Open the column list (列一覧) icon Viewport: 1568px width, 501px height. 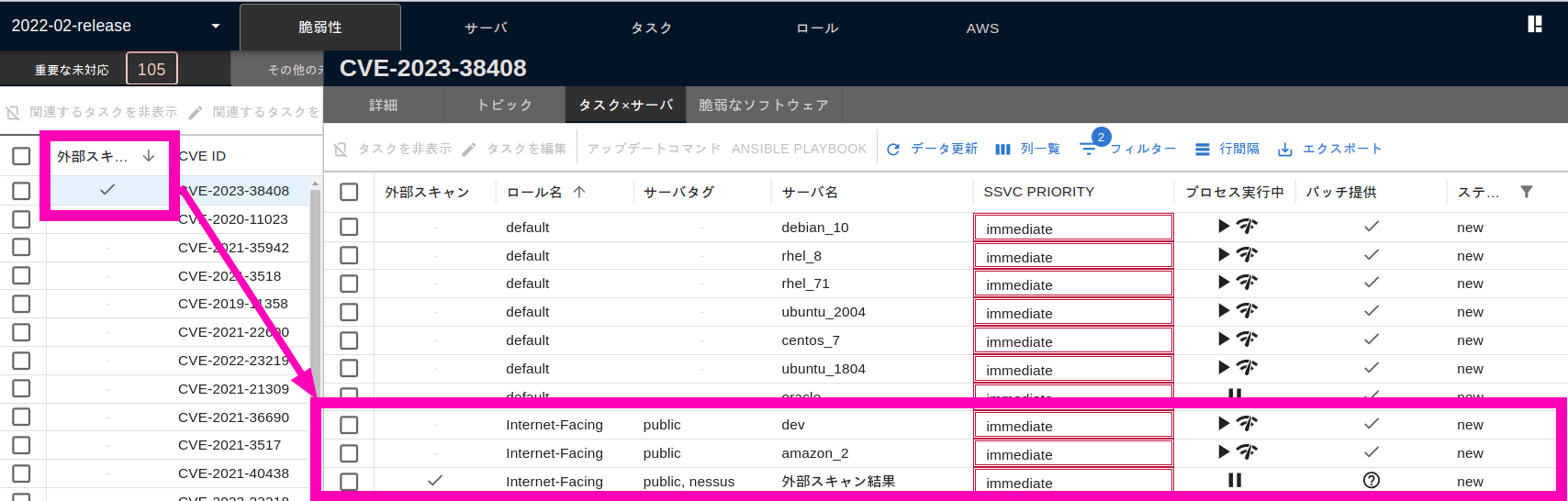pyautogui.click(x=1002, y=150)
